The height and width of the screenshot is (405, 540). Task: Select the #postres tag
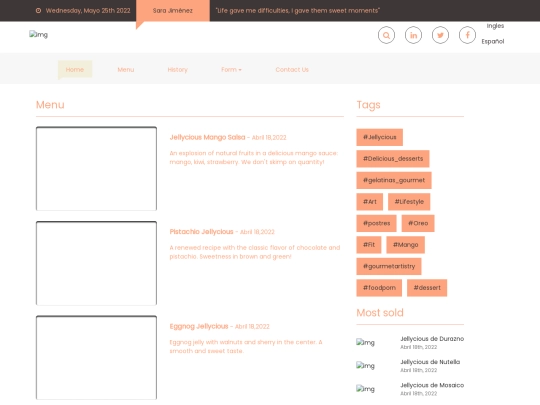376,223
